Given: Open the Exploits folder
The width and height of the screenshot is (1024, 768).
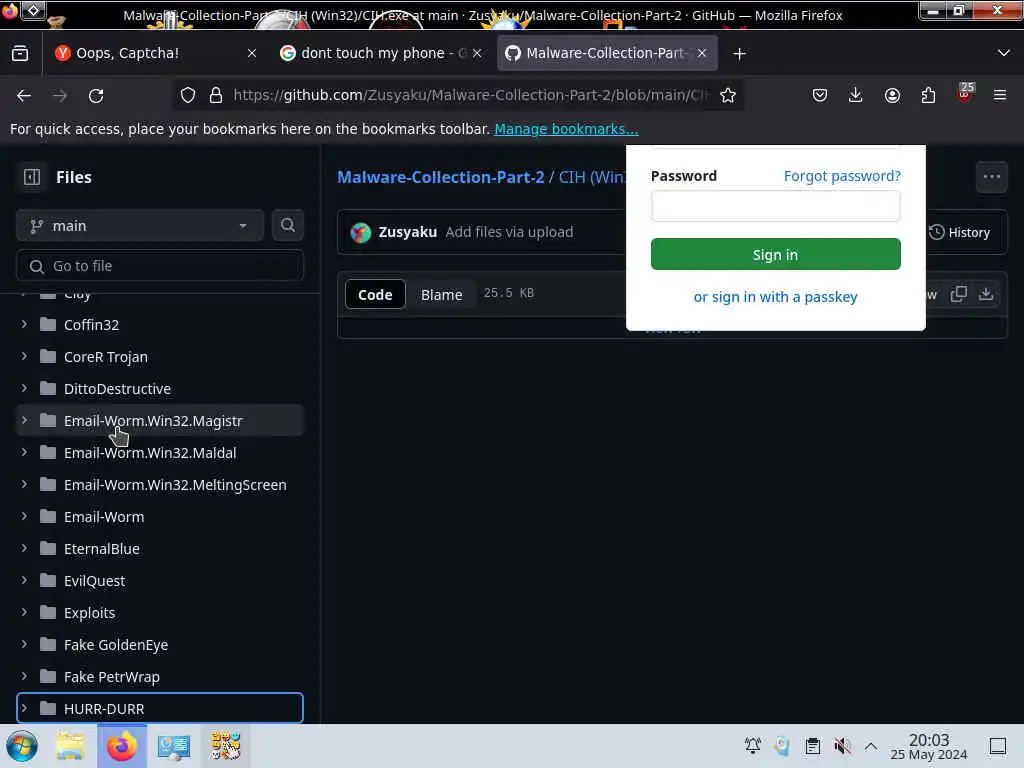Looking at the screenshot, I should point(89,613).
